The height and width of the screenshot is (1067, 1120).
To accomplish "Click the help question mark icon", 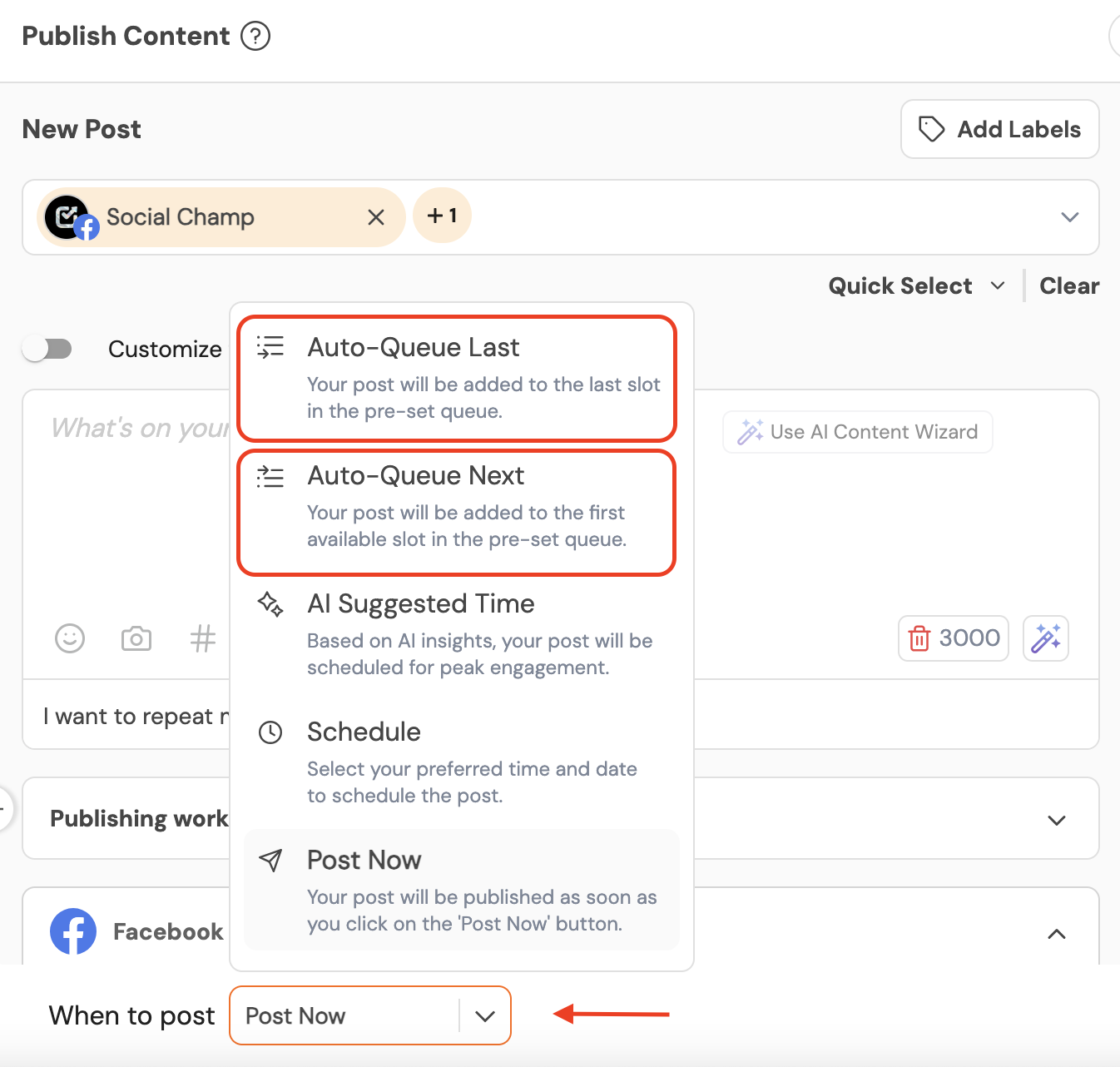I will click(255, 37).
